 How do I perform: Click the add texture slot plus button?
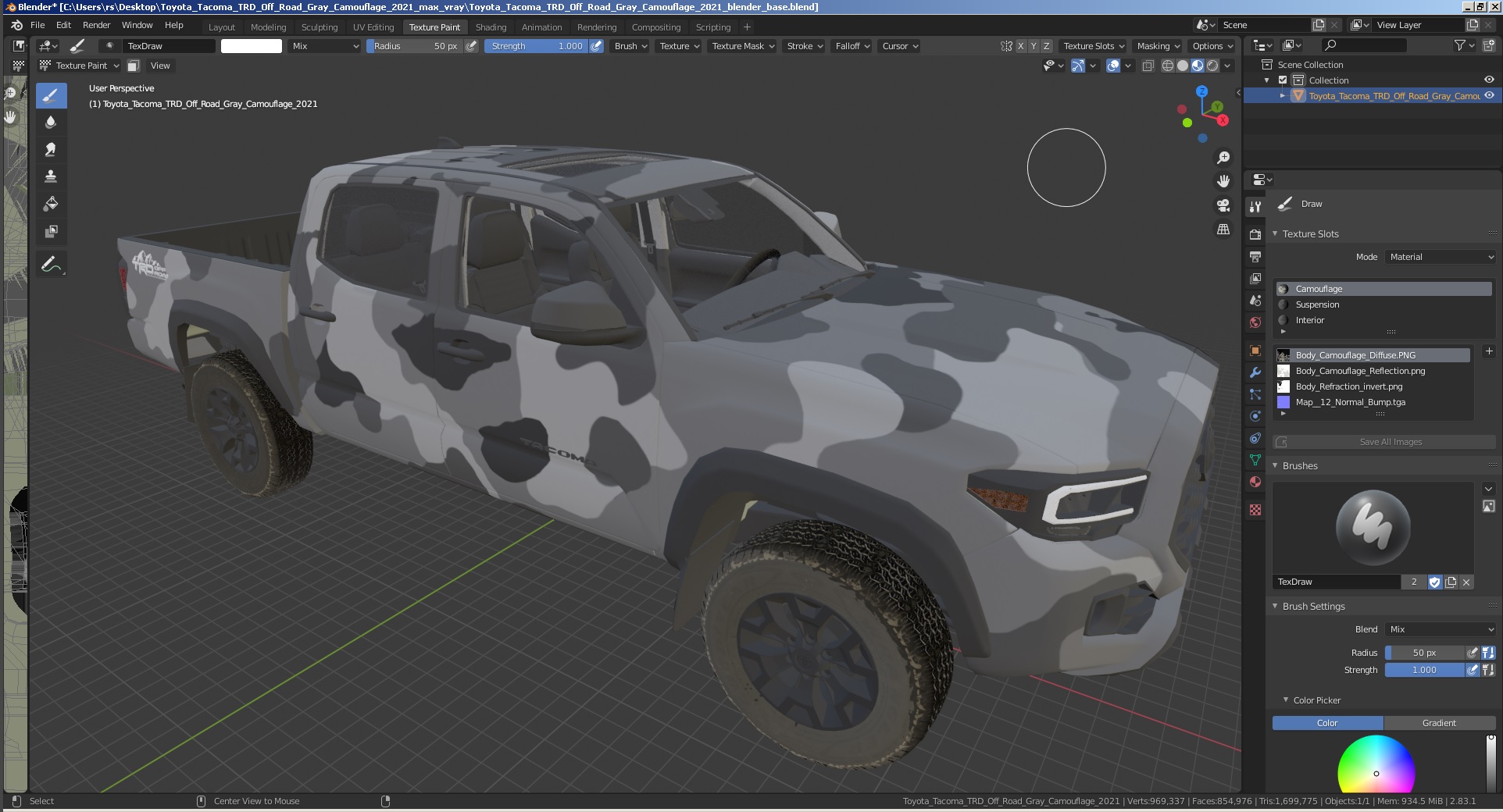(1488, 351)
